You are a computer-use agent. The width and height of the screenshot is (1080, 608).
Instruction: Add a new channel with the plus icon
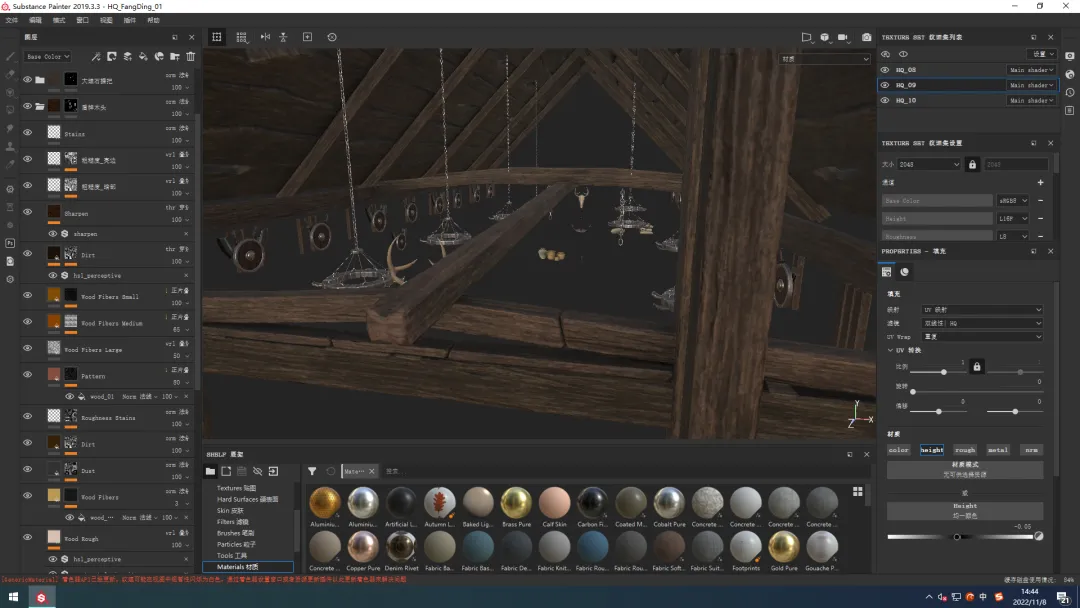(x=1040, y=182)
